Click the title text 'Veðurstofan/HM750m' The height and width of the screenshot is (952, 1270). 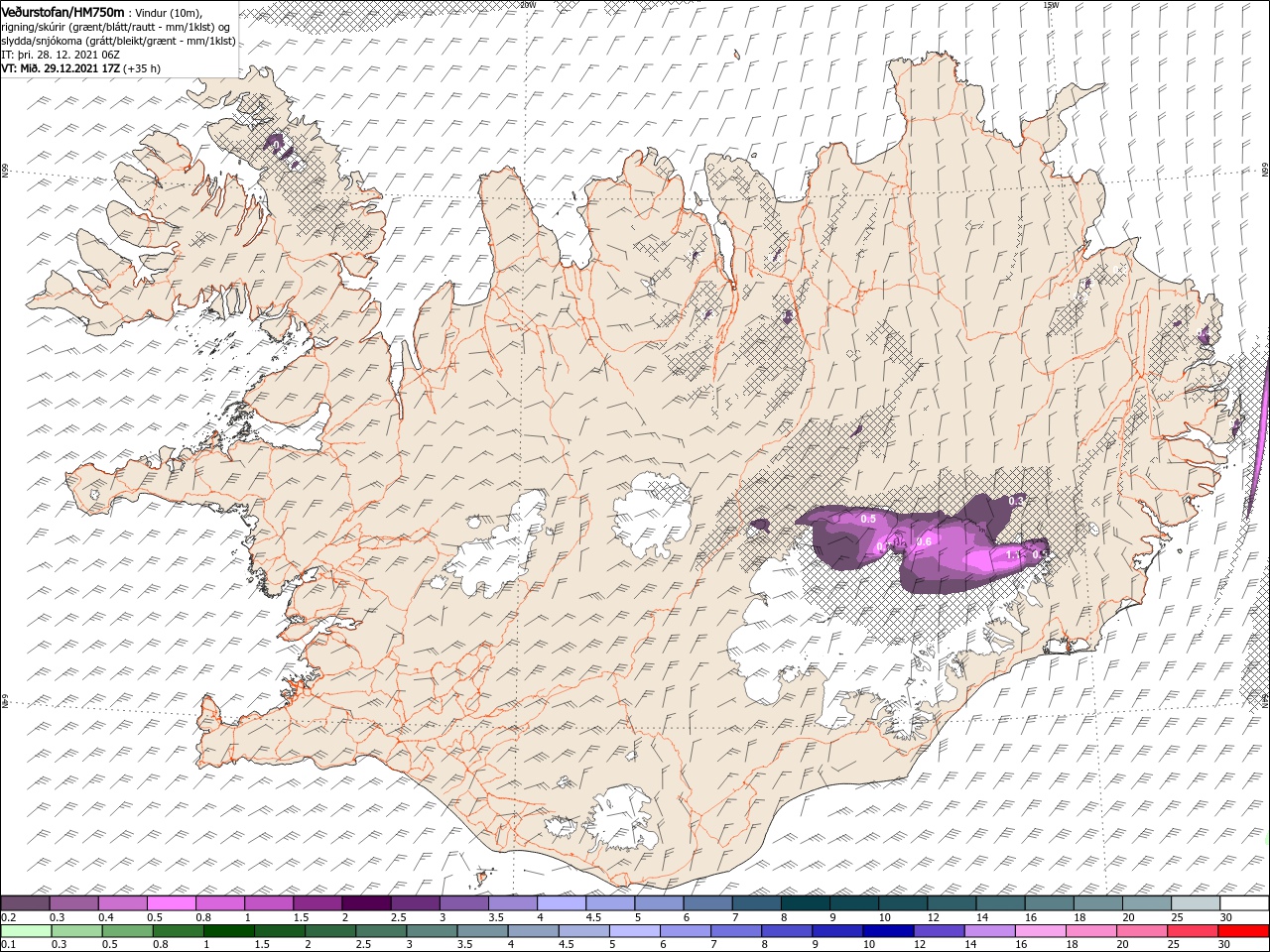pos(63,11)
